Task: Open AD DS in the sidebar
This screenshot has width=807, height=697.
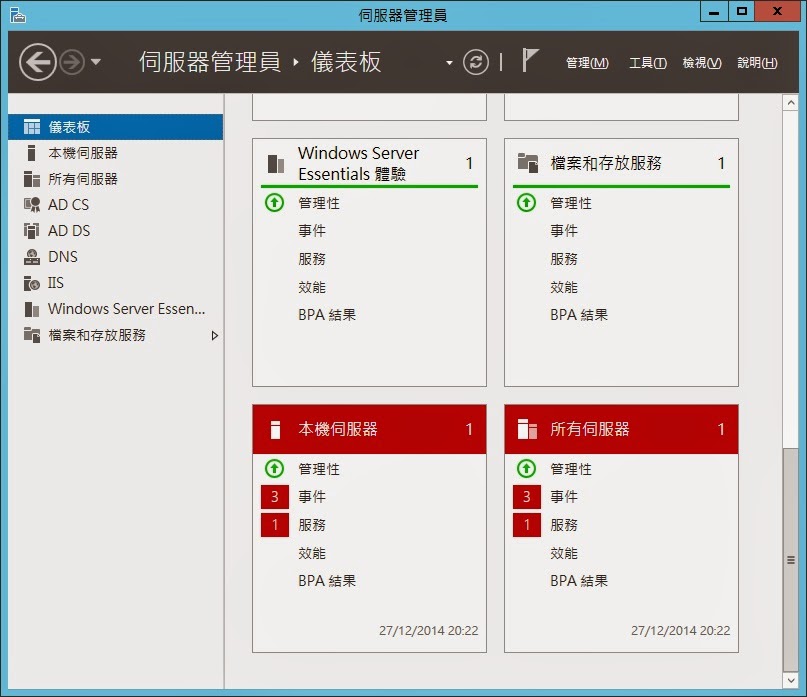Action: click(116, 231)
